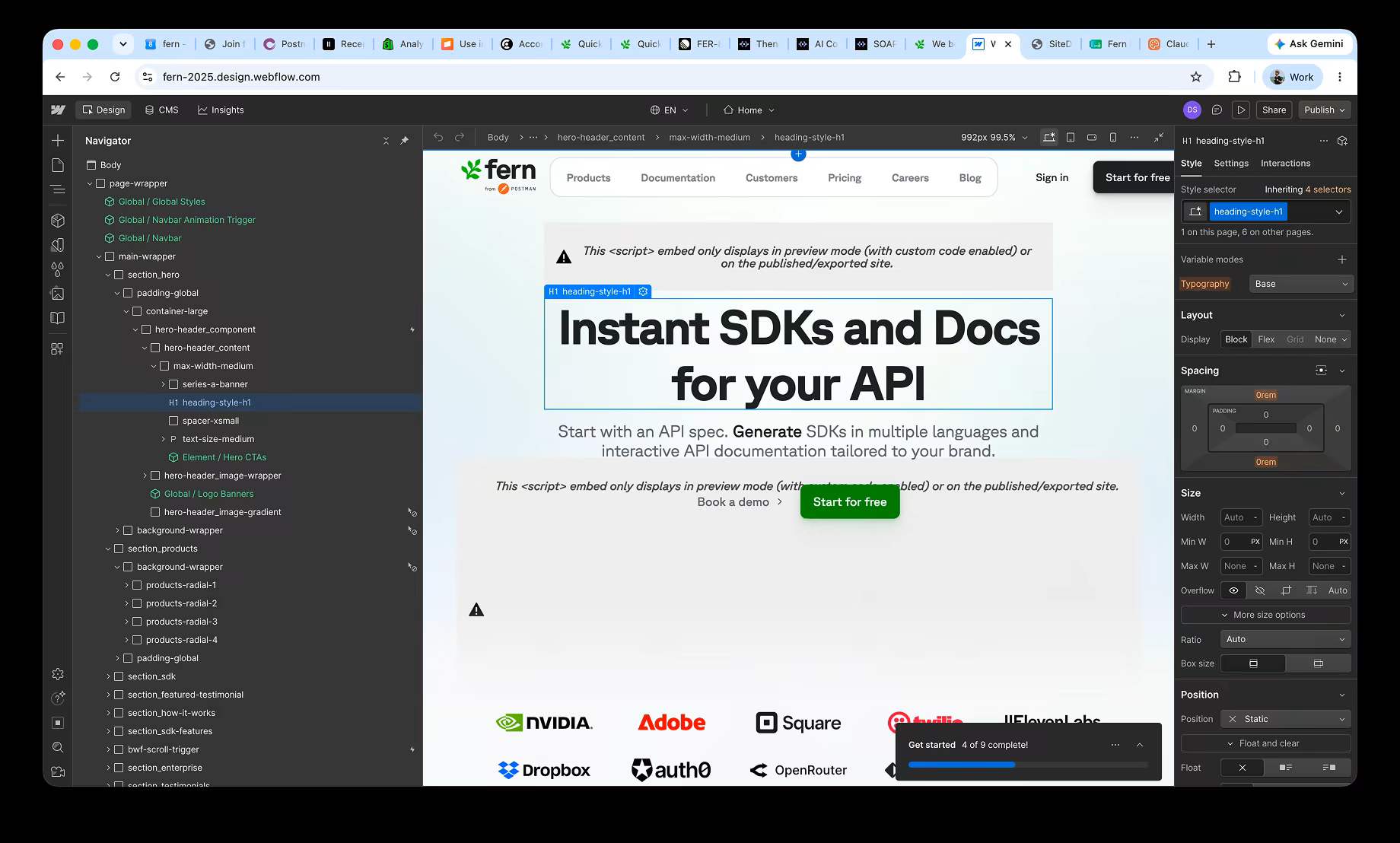Click the DS user avatar

click(x=1192, y=110)
